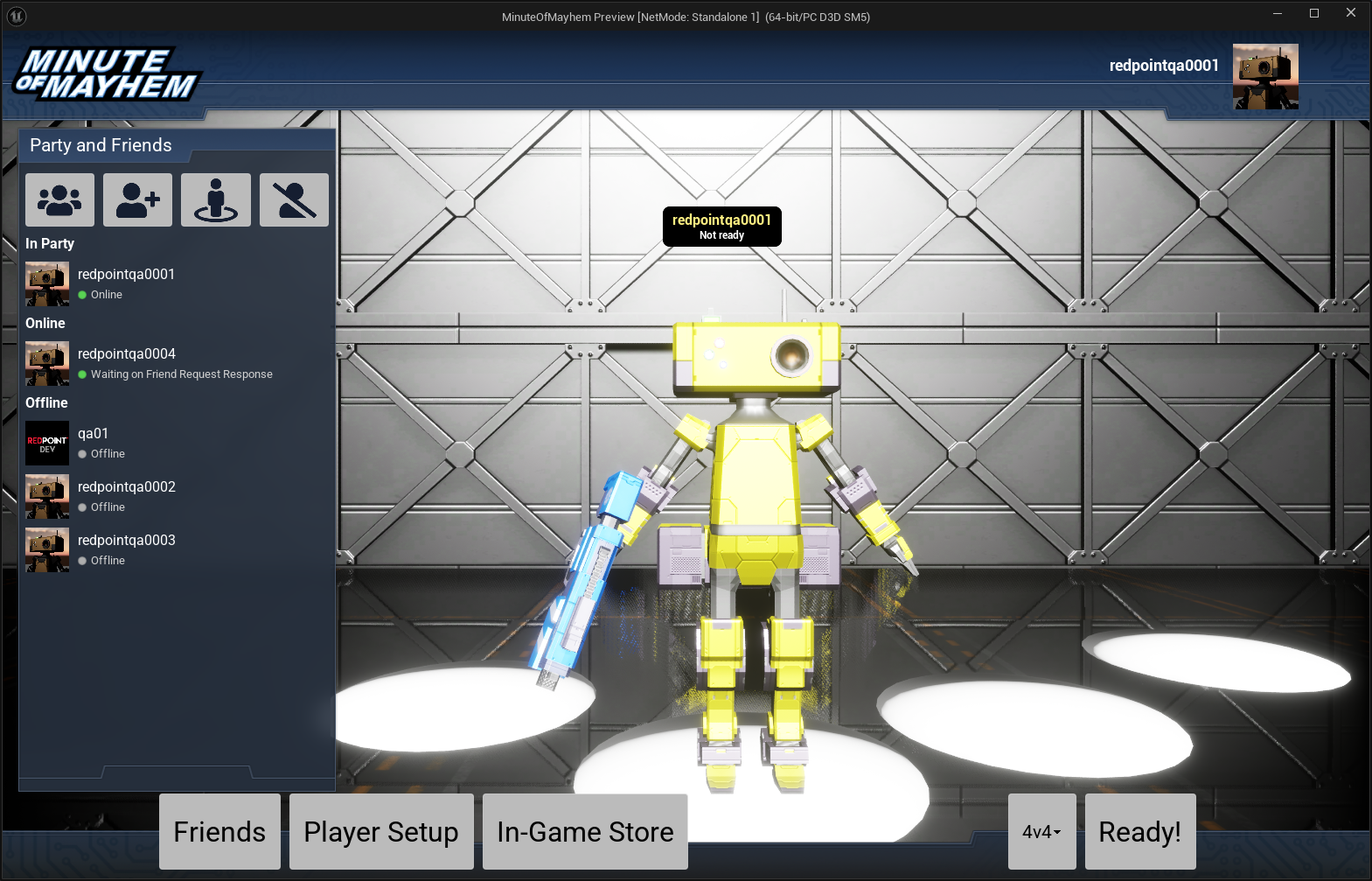
Task: Open the 4v4 game mode dropdown
Action: click(1041, 831)
